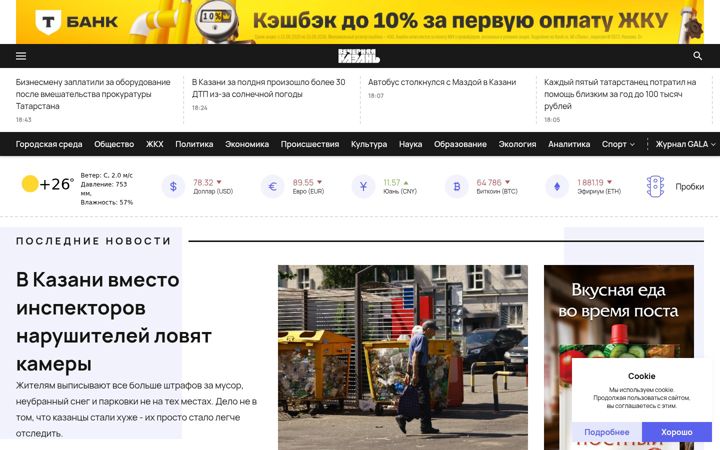
Task: Open the Культура section
Action: [x=369, y=144]
